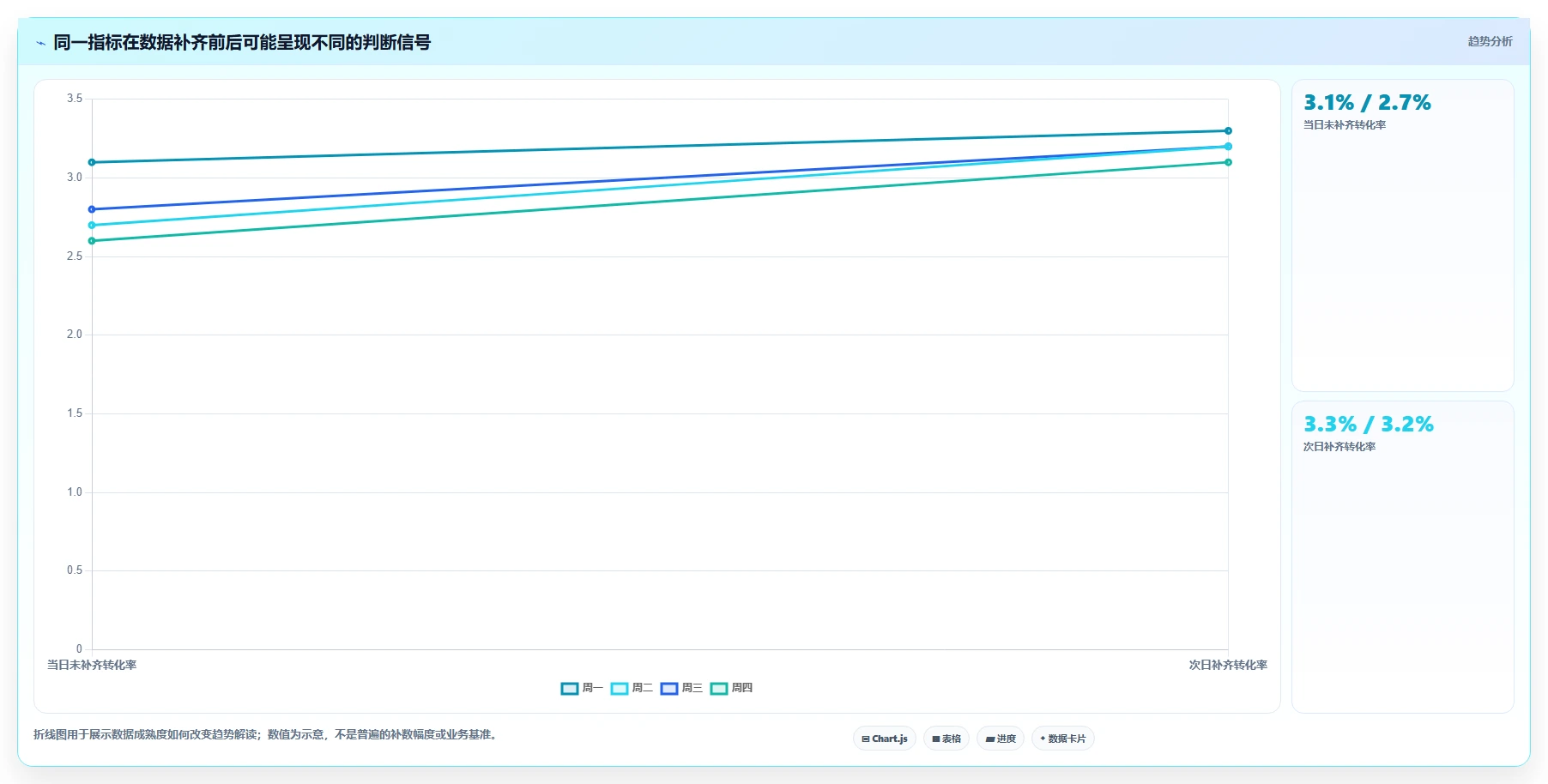The height and width of the screenshot is (784, 1548).
Task: Click the y-axis tick 2.5
Action: click(x=75, y=256)
